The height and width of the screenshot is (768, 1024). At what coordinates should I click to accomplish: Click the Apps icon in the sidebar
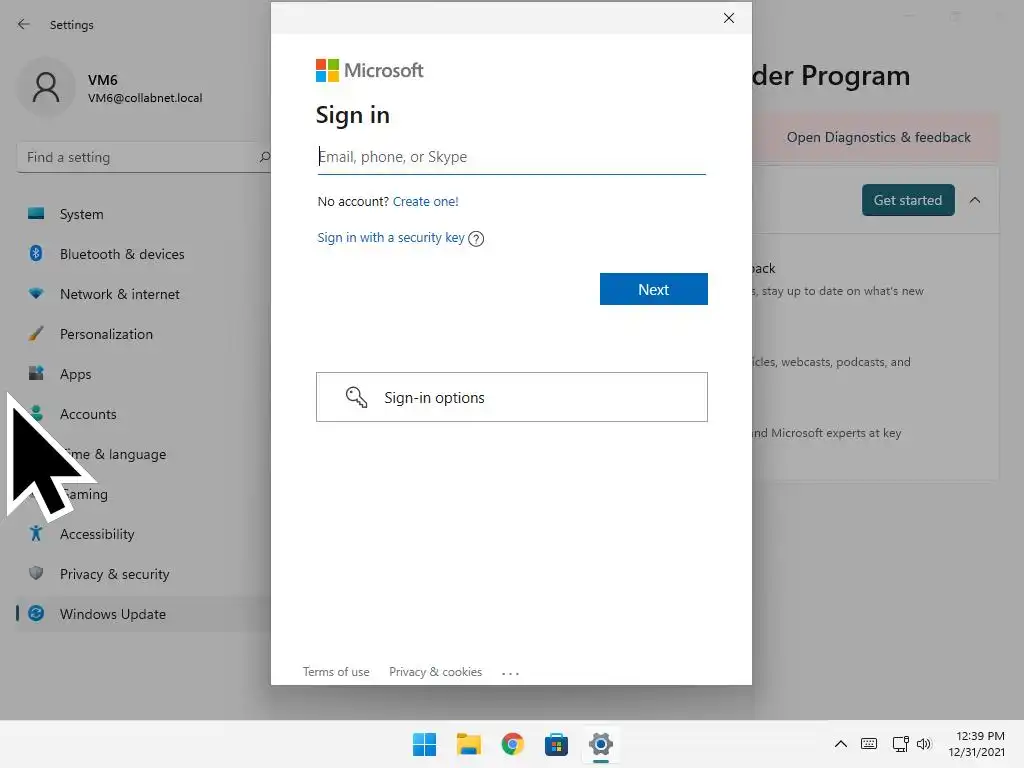coord(36,374)
